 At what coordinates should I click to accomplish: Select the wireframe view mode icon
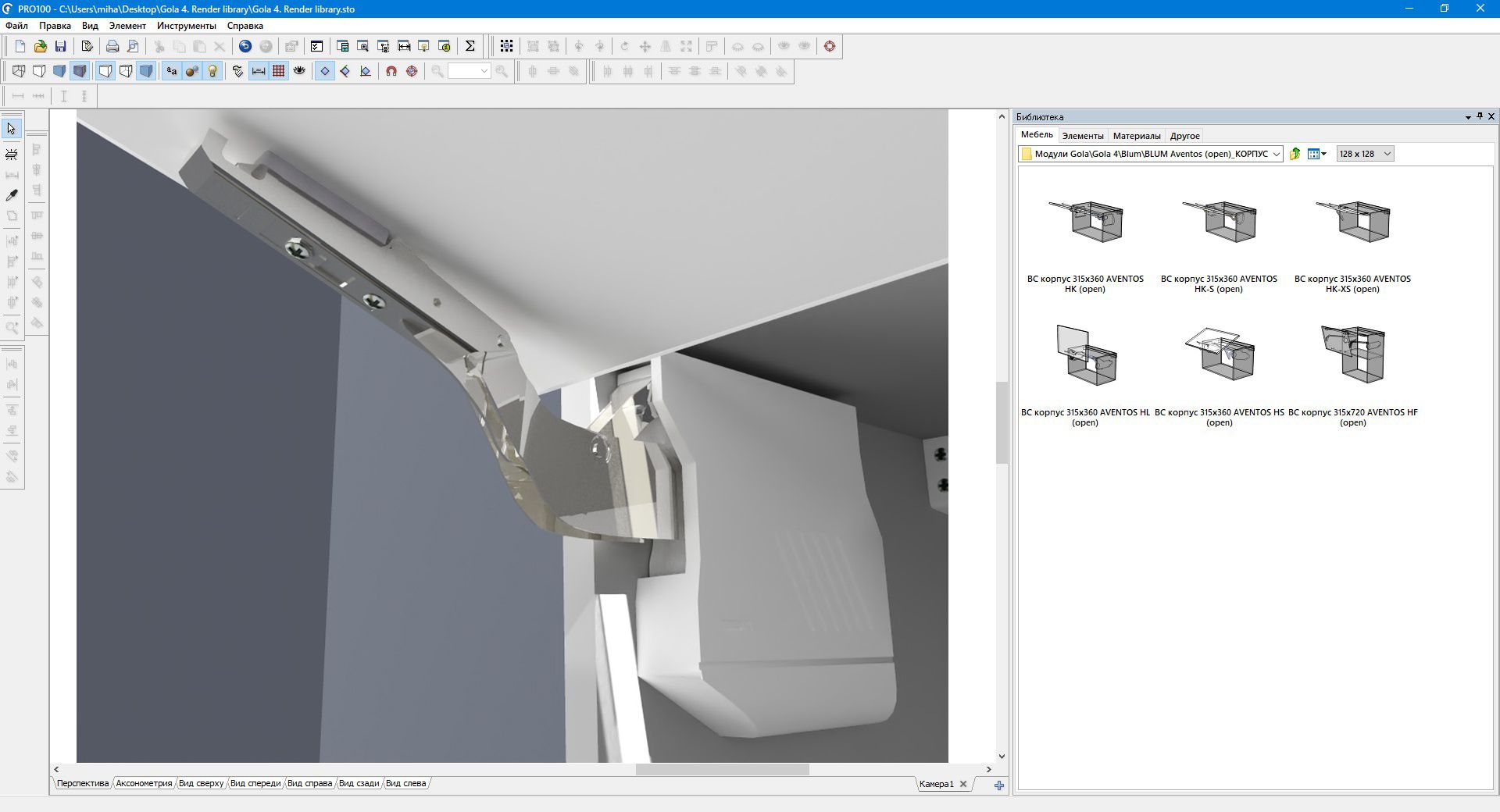[x=19, y=71]
